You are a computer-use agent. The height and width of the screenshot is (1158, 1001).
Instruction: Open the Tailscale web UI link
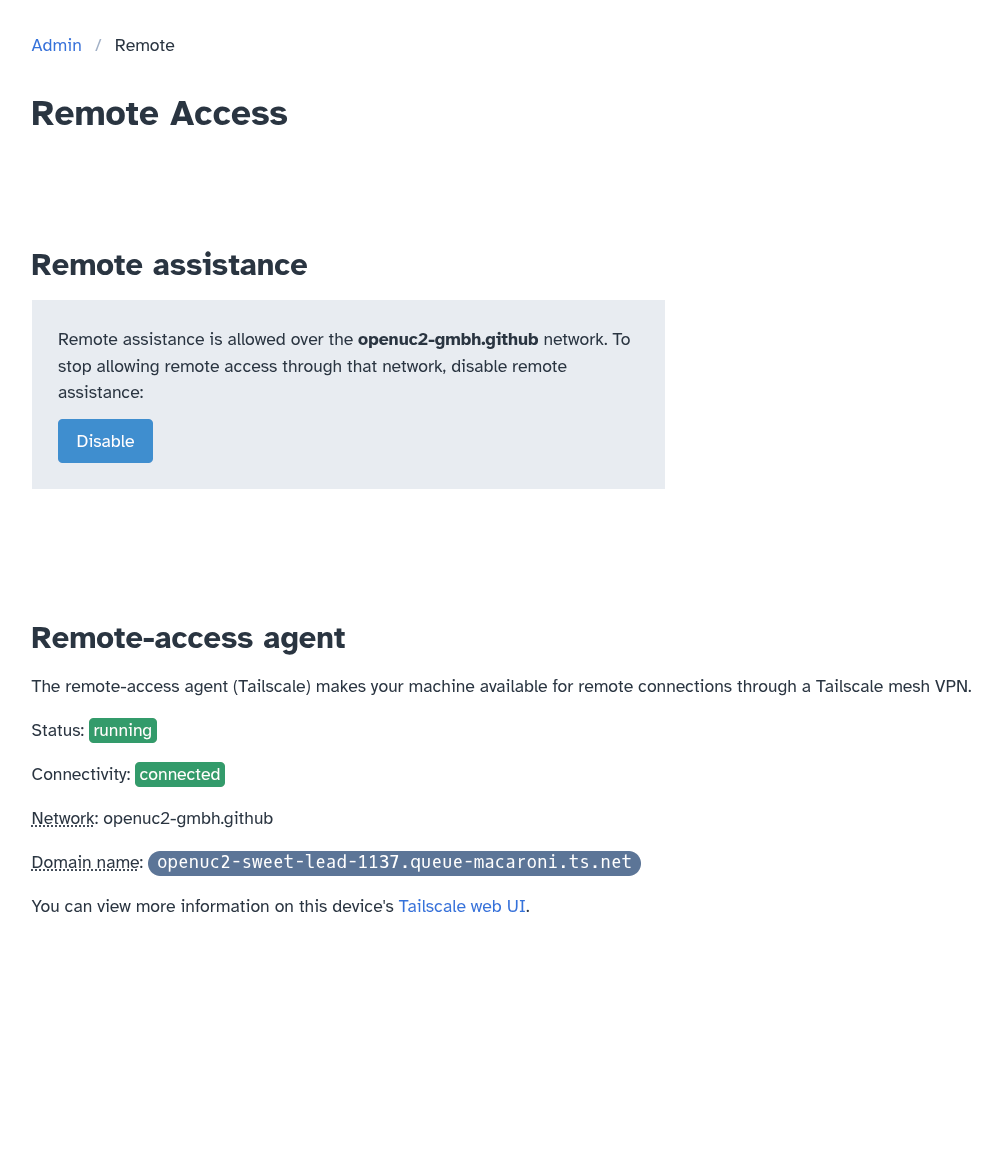point(461,906)
